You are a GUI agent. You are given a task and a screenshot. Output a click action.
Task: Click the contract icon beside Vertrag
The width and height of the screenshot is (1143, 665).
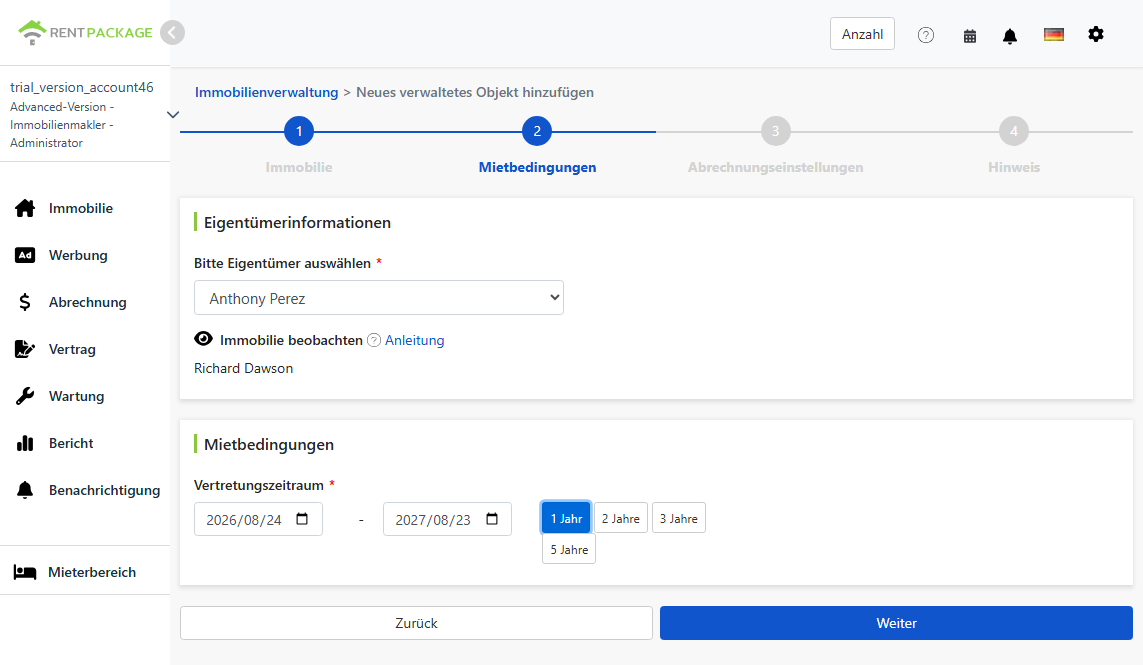point(25,349)
